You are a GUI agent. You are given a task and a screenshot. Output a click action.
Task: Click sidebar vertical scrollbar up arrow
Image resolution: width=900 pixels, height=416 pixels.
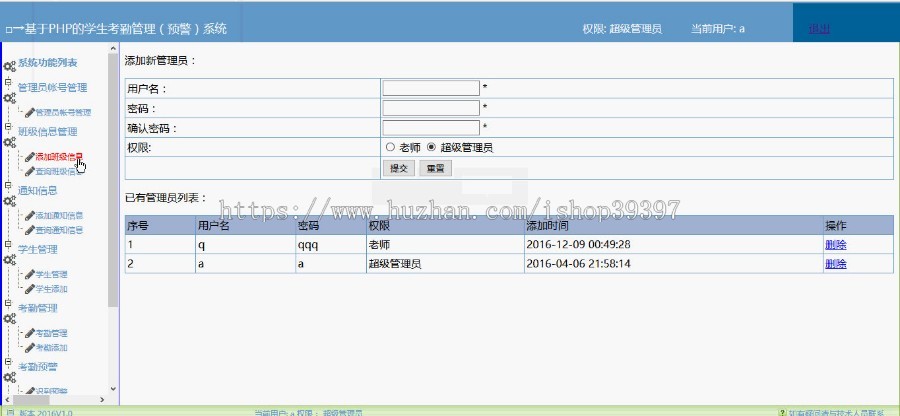(113, 49)
